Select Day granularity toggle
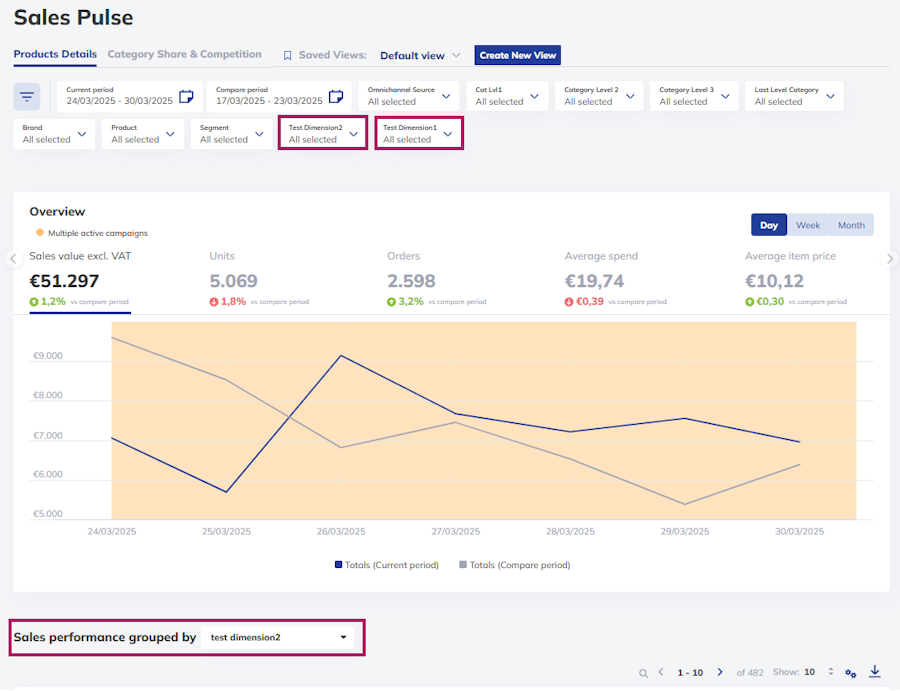The width and height of the screenshot is (900, 691). click(x=769, y=225)
